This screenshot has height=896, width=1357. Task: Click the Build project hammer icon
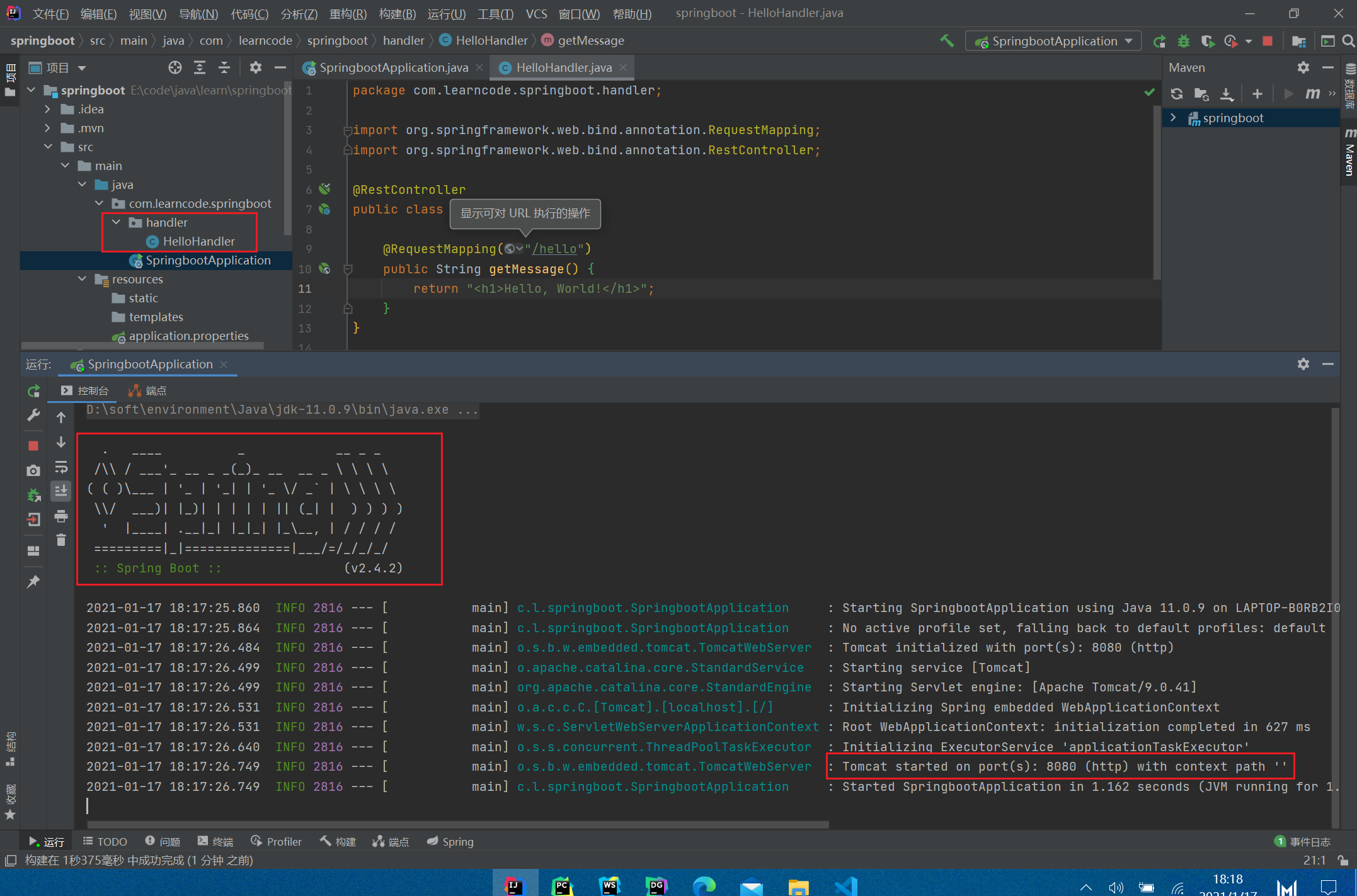click(x=946, y=41)
